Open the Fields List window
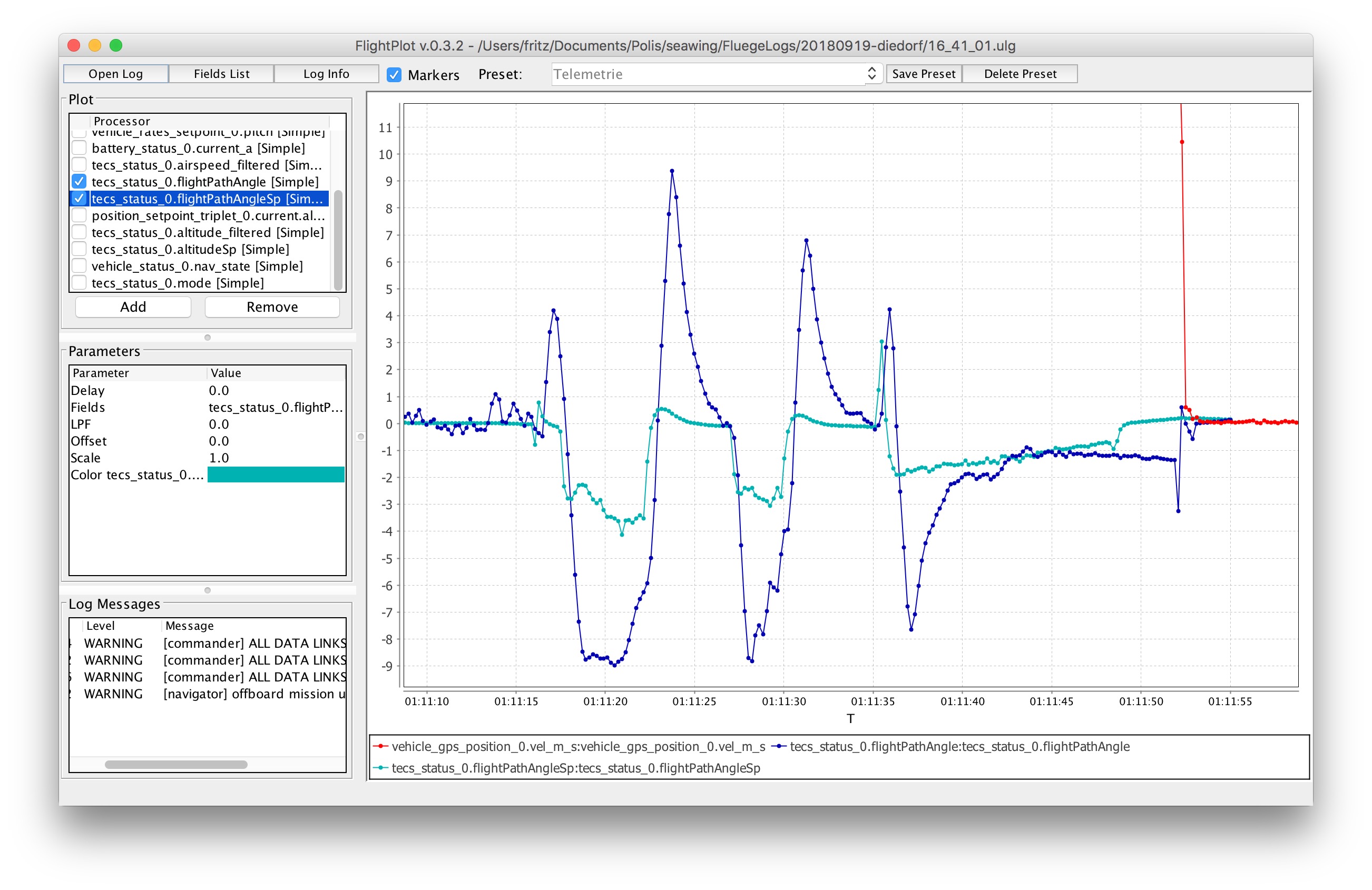 [221, 74]
